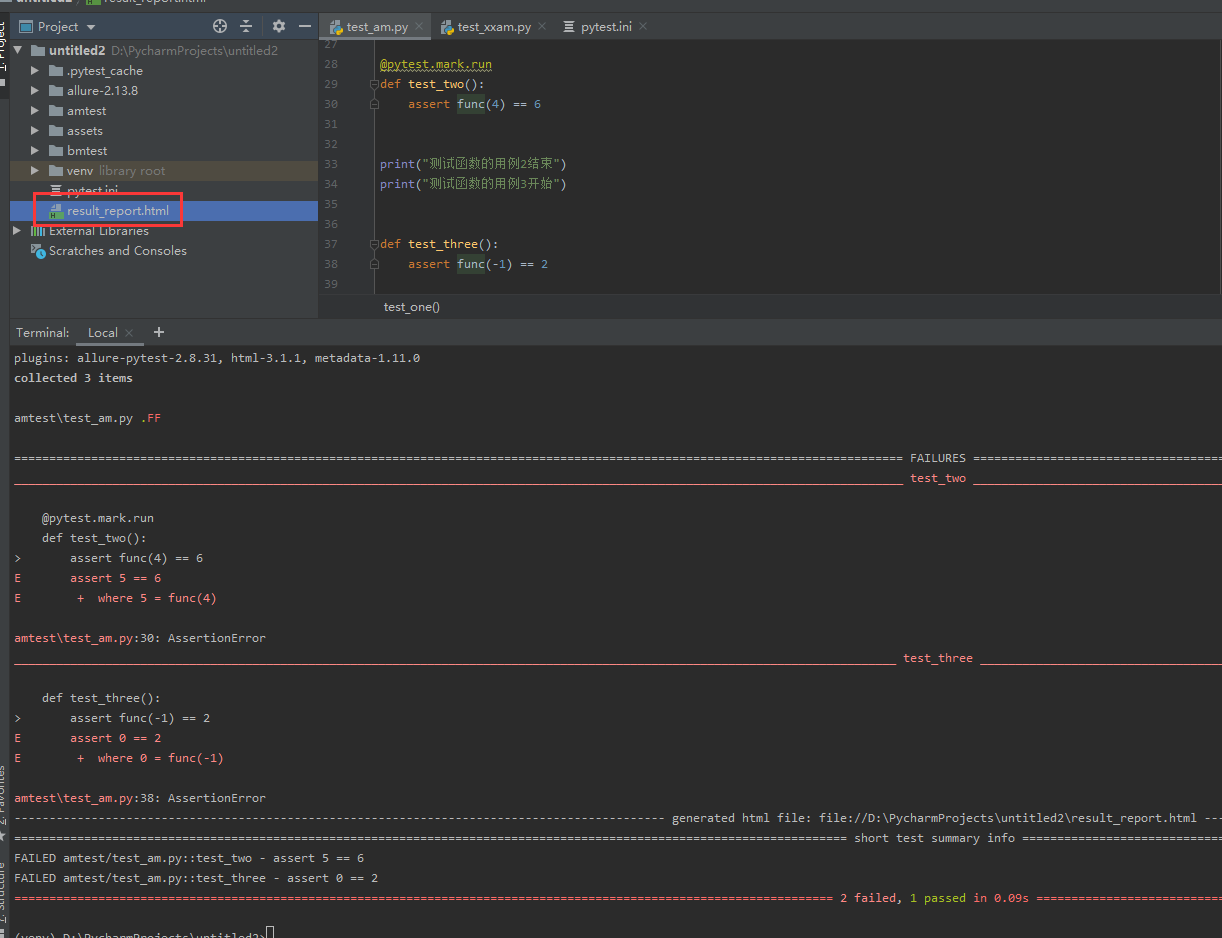Open the Project panel settings gear
1222x938 pixels.
[x=279, y=26]
